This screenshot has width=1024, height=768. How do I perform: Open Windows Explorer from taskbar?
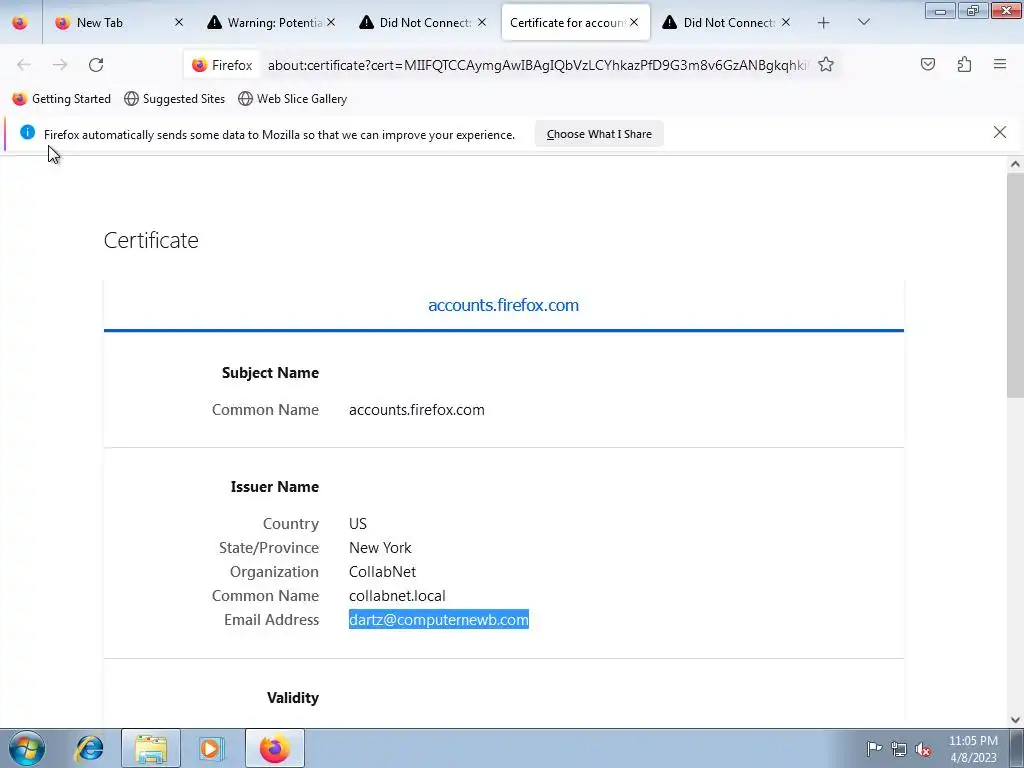click(151, 748)
